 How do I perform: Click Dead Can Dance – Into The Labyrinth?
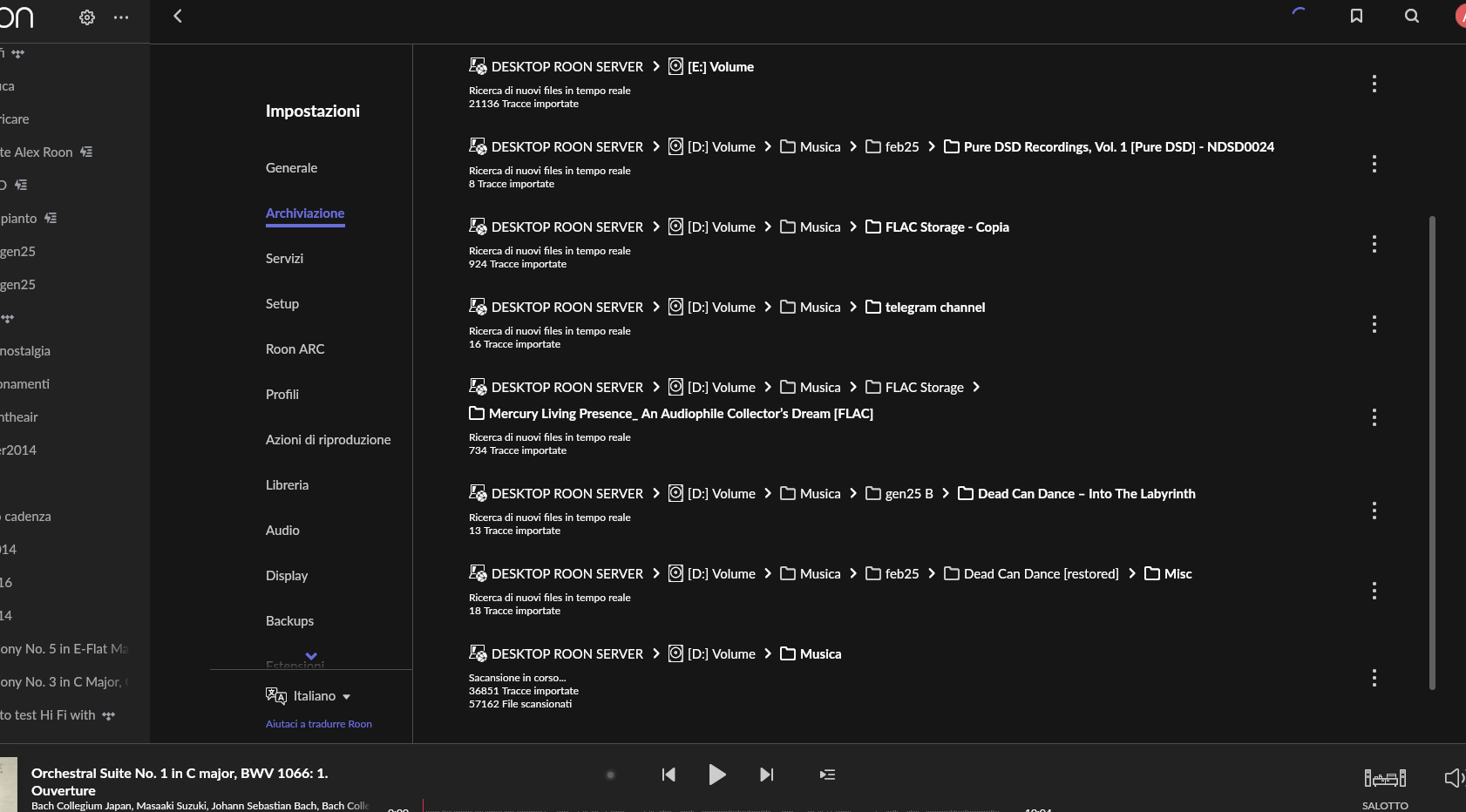pyautogui.click(x=1087, y=493)
